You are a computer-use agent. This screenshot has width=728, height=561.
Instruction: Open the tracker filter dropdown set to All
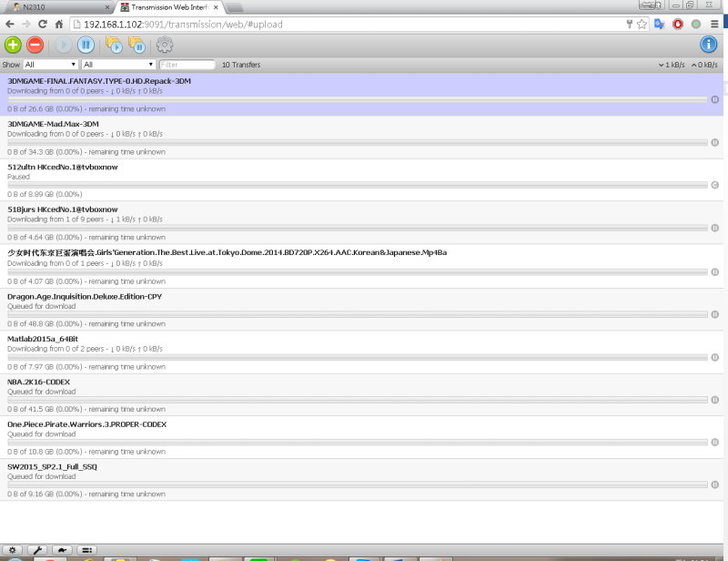pos(118,65)
